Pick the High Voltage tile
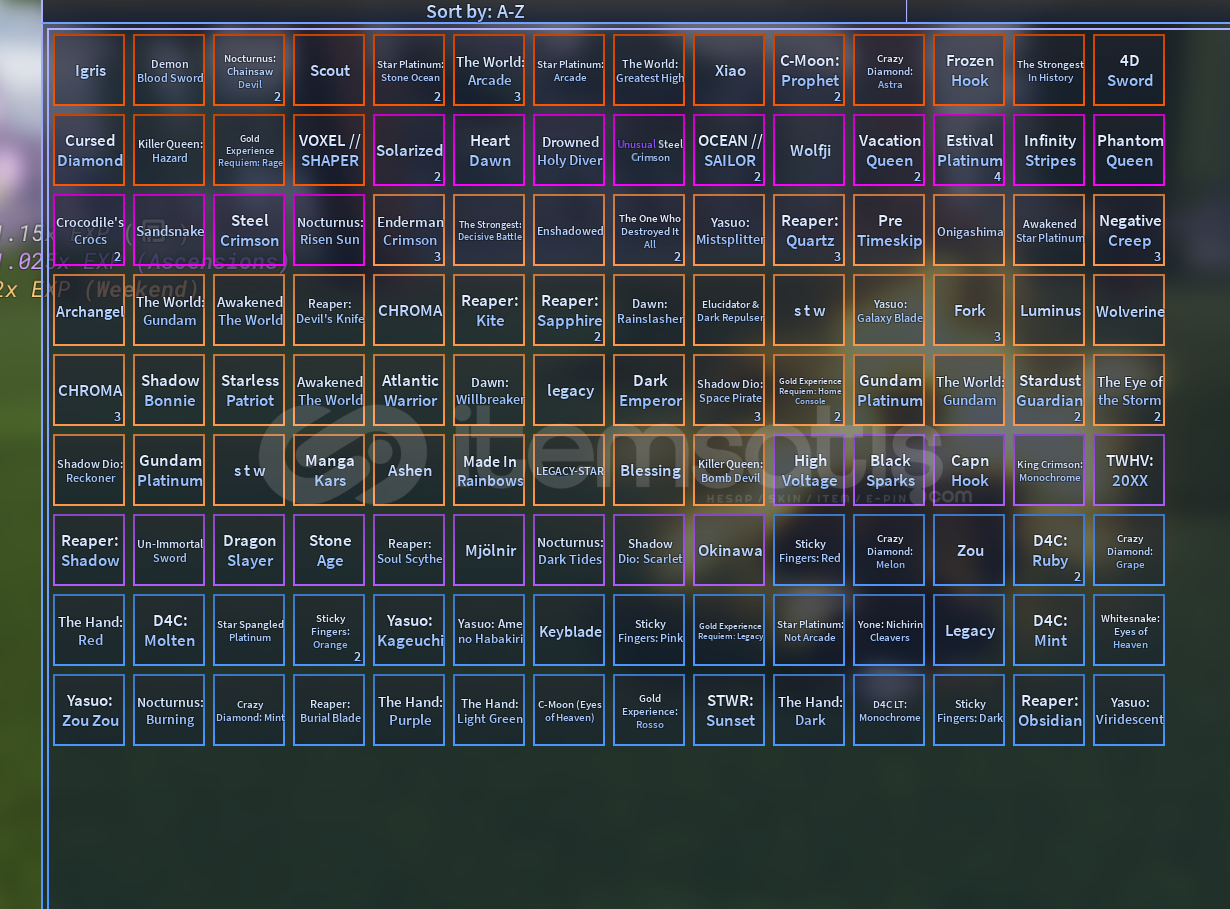The height and width of the screenshot is (909, 1230). point(810,471)
